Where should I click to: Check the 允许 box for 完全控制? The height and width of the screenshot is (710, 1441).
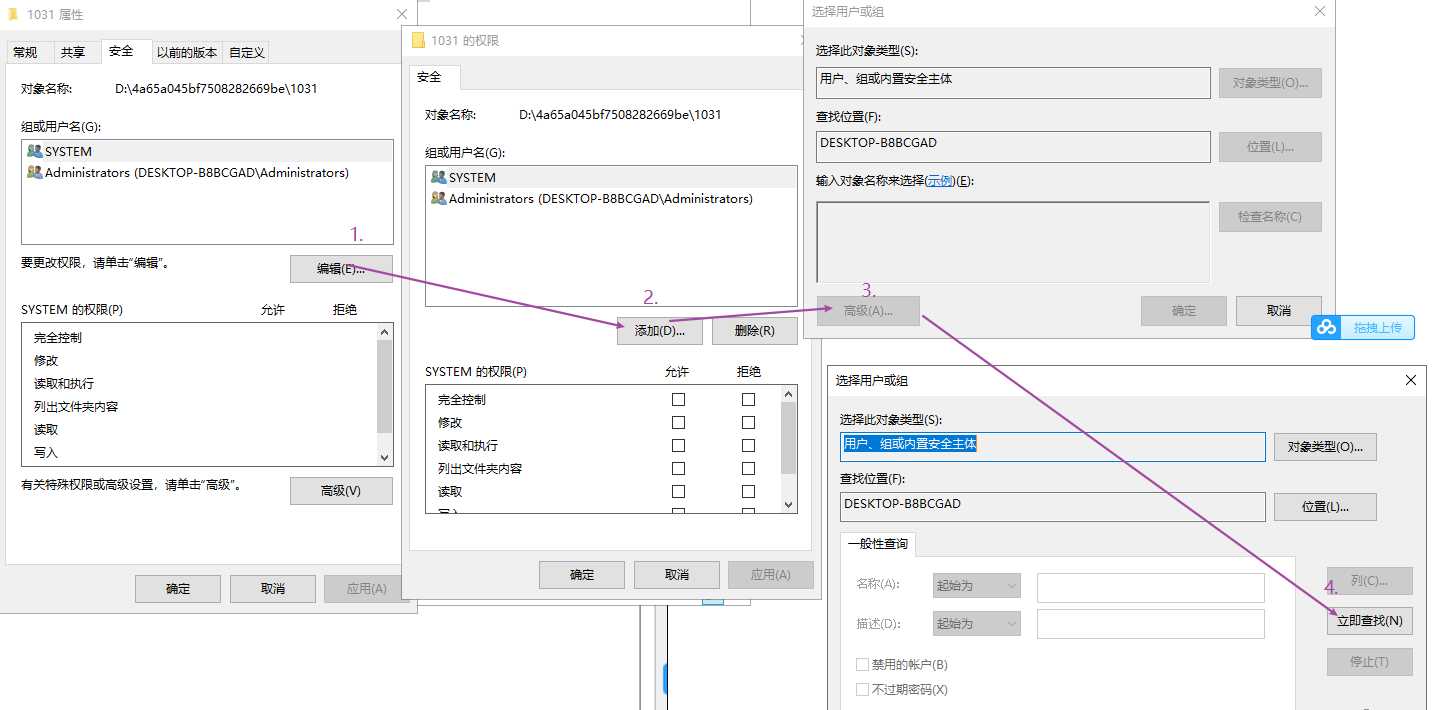point(678,399)
